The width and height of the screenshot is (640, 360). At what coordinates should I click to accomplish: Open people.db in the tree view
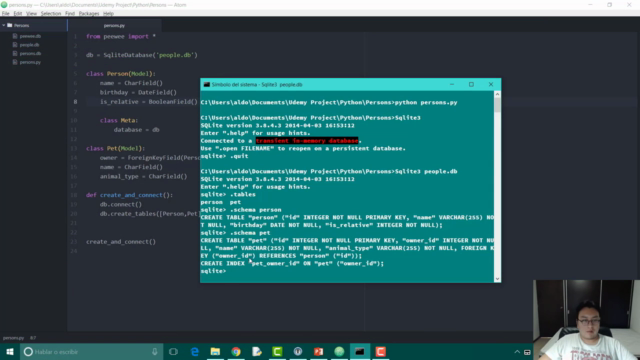pyautogui.click(x=29, y=45)
